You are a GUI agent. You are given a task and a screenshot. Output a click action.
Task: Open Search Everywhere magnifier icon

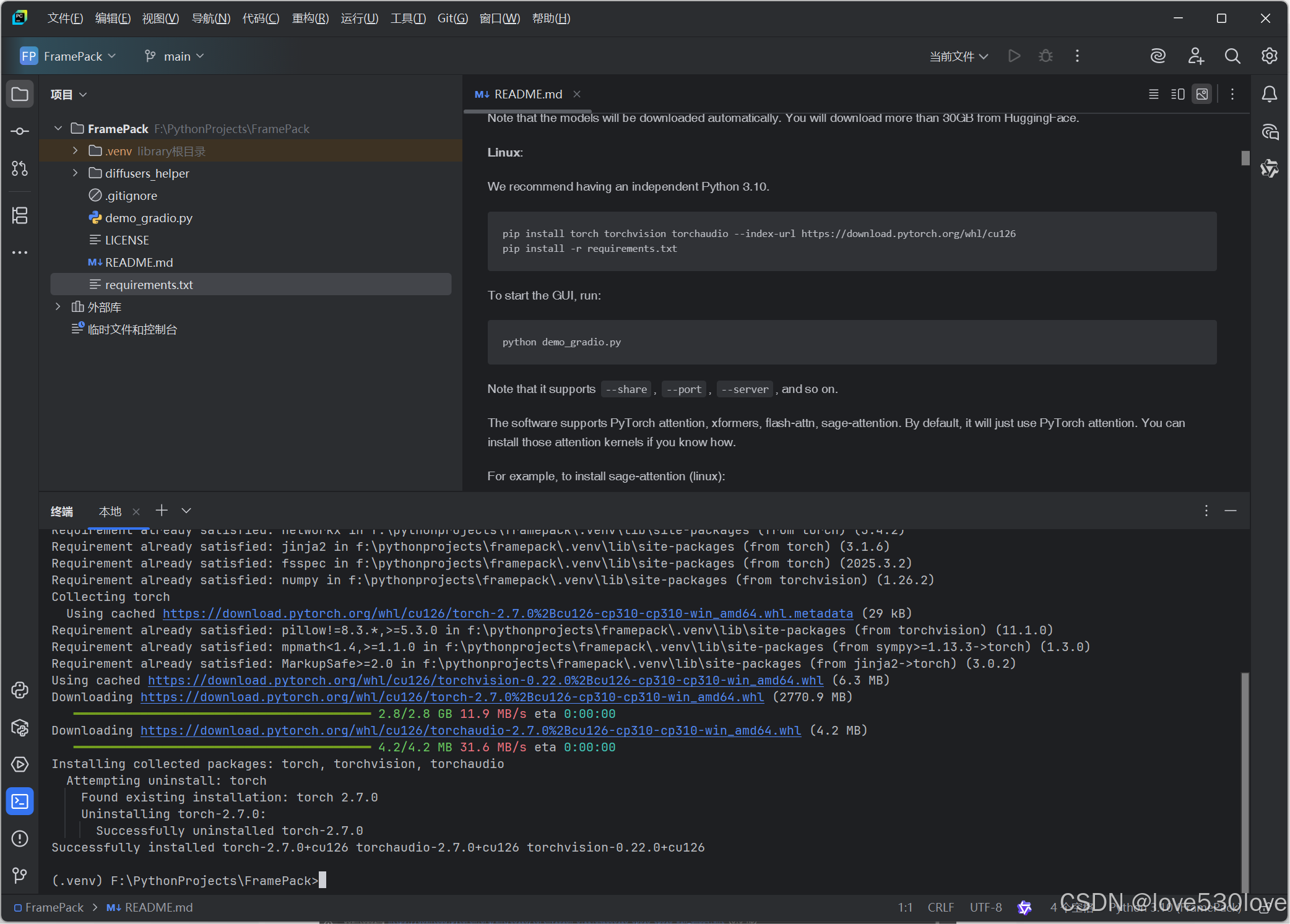(x=1232, y=56)
